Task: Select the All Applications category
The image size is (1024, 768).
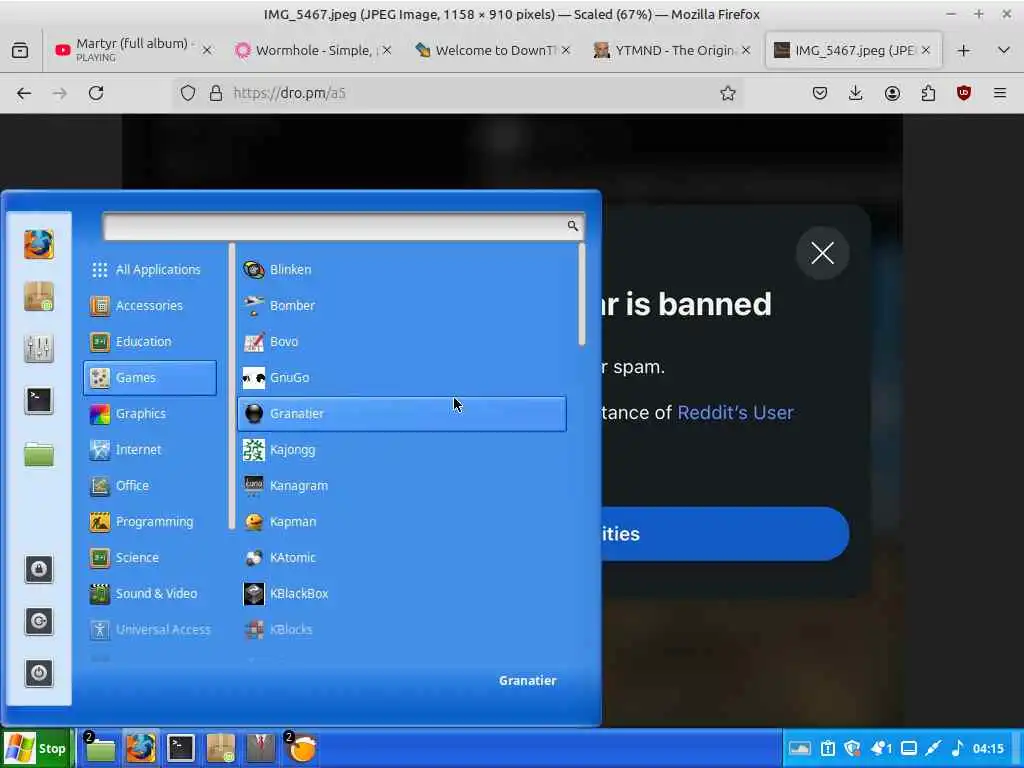Action: pyautogui.click(x=150, y=270)
